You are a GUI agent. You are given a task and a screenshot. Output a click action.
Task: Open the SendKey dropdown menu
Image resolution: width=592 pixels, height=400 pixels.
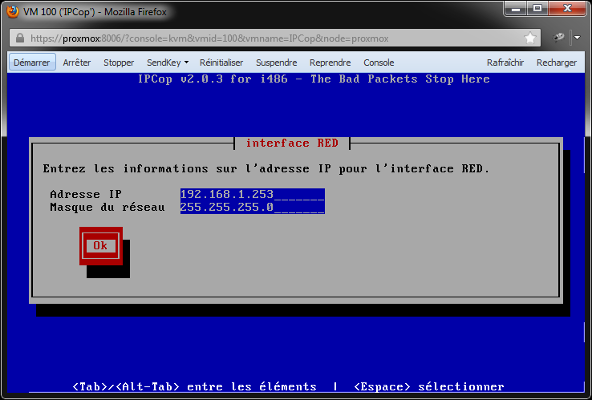coord(167,62)
